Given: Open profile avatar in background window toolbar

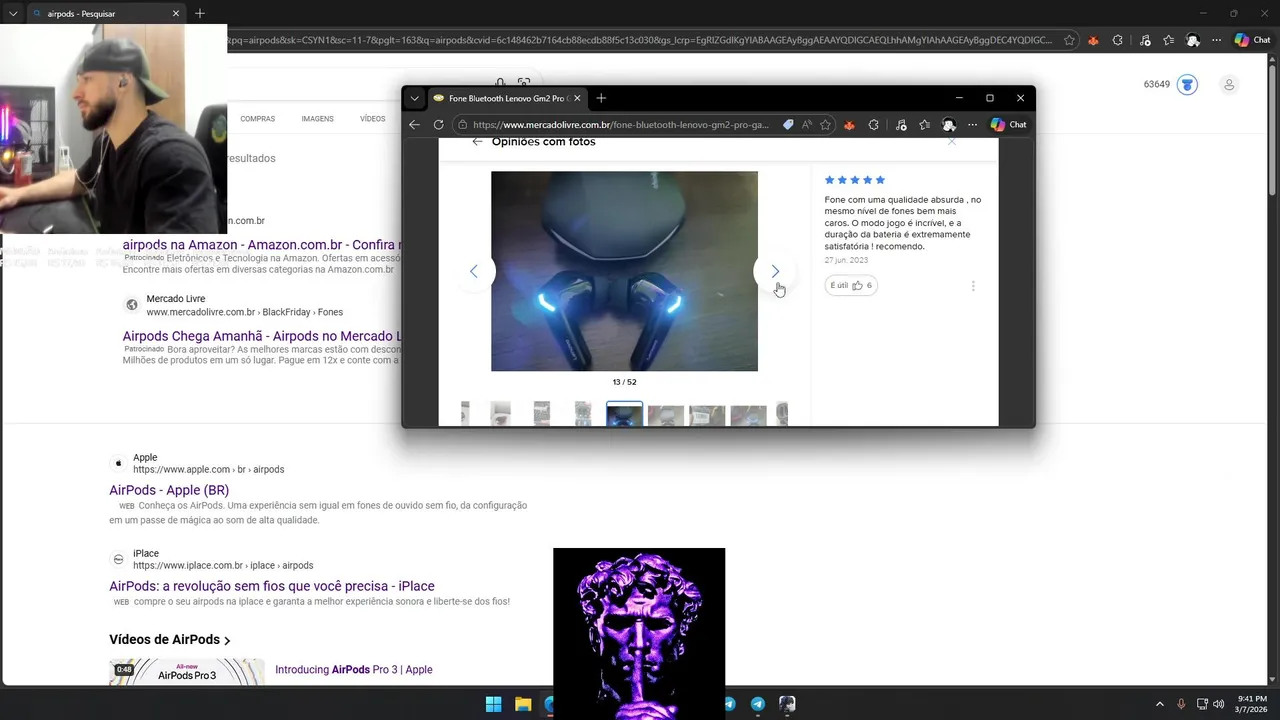Looking at the screenshot, I should pyautogui.click(x=1193, y=41).
